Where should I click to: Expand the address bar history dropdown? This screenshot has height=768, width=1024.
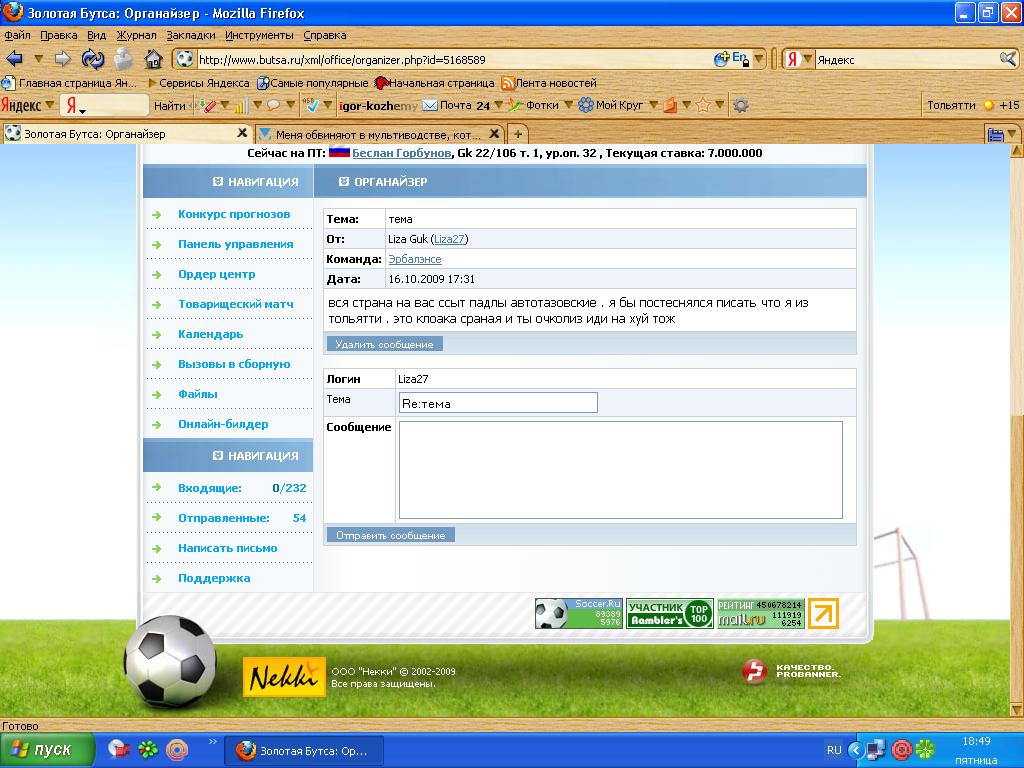759,59
